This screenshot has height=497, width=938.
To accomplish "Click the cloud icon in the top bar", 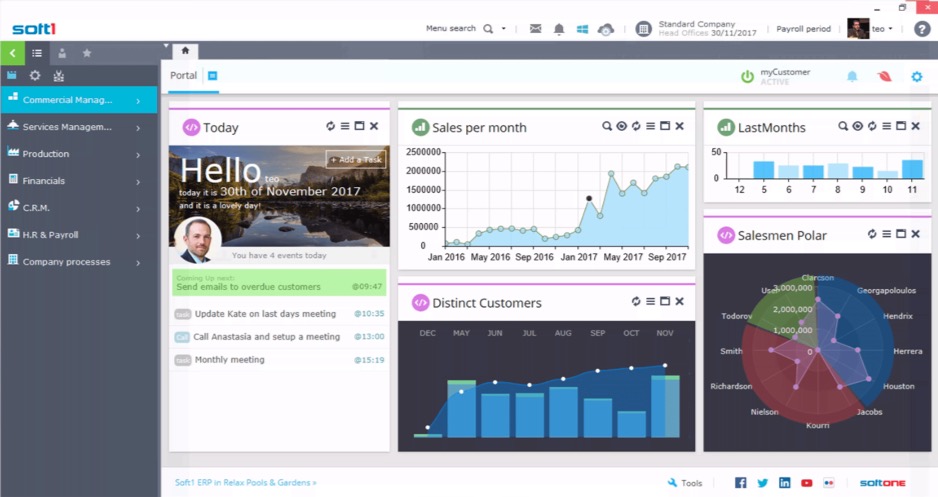I will pos(606,29).
